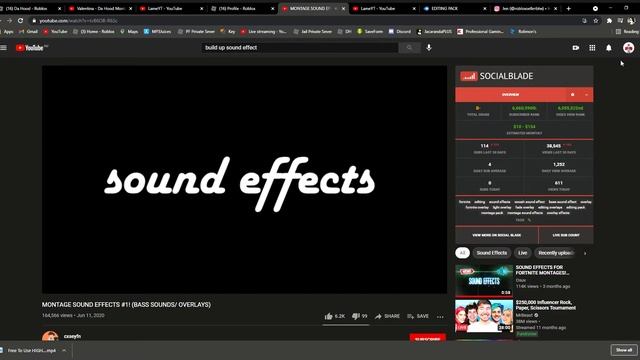Screen dimensions: 640x360
Task: Click the sound effects video player
Action: click(244, 180)
